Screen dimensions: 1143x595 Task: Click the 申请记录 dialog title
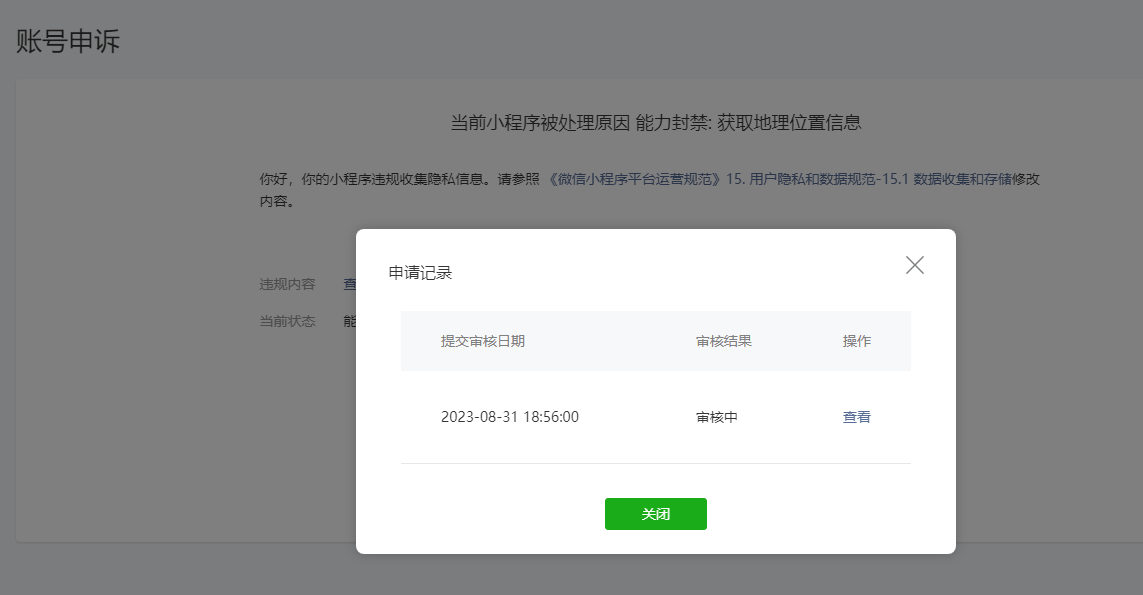(x=420, y=273)
